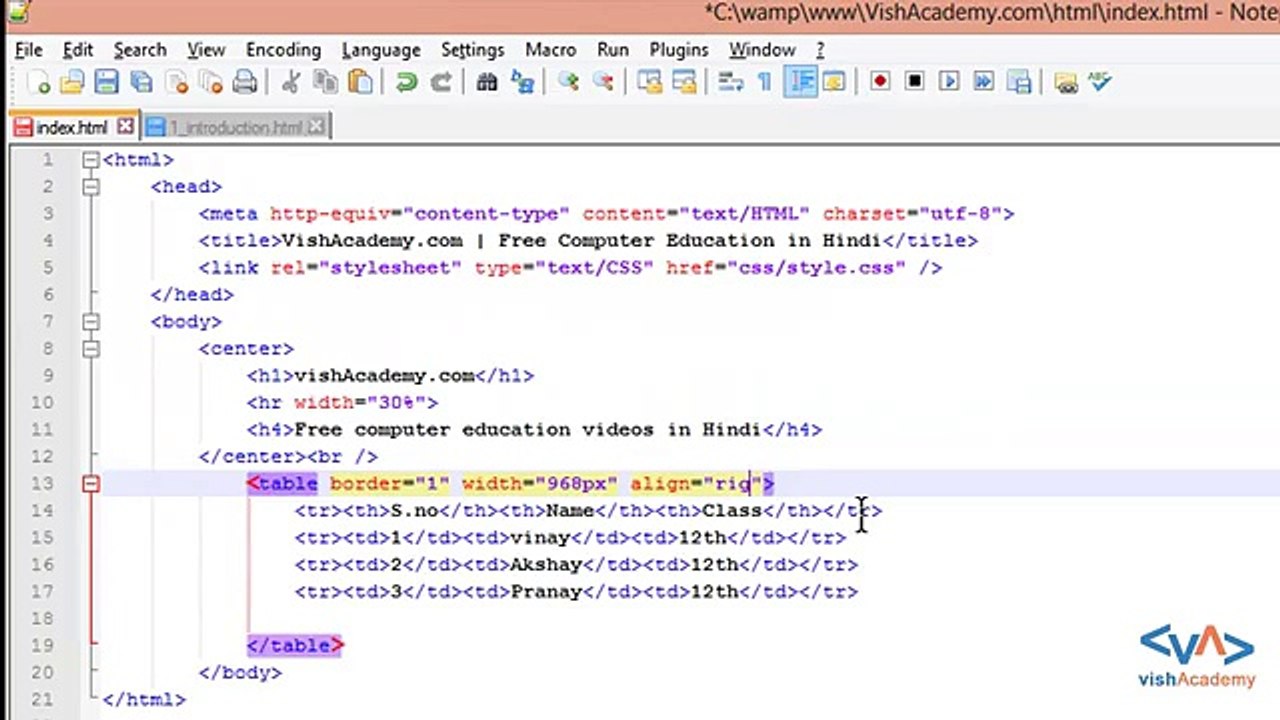Toggle Show All Characters pilcrow icon

(x=765, y=82)
